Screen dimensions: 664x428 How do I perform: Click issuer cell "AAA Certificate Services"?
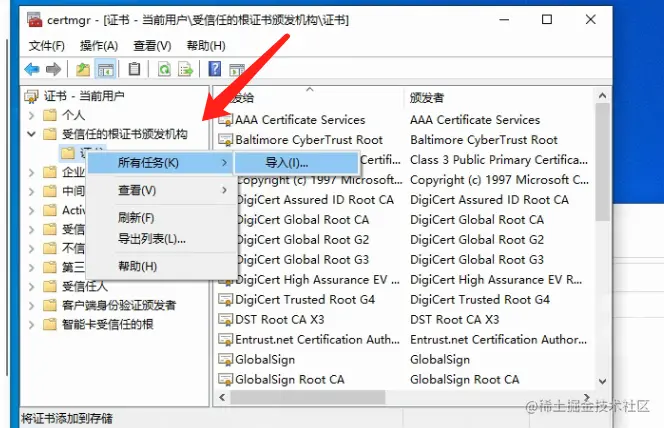[x=475, y=120]
